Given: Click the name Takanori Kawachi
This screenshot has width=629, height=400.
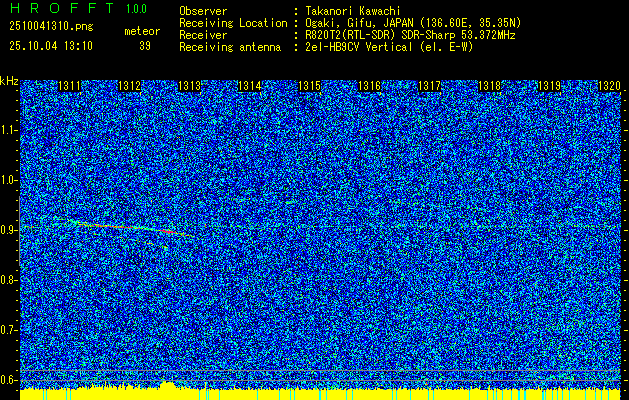Looking at the screenshot, I should click(352, 11).
